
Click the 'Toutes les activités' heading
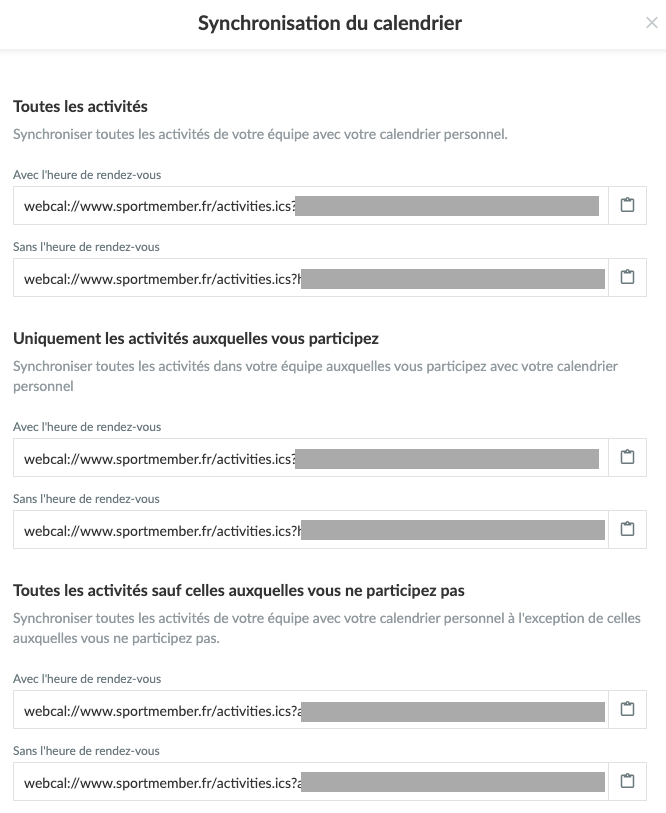80,107
